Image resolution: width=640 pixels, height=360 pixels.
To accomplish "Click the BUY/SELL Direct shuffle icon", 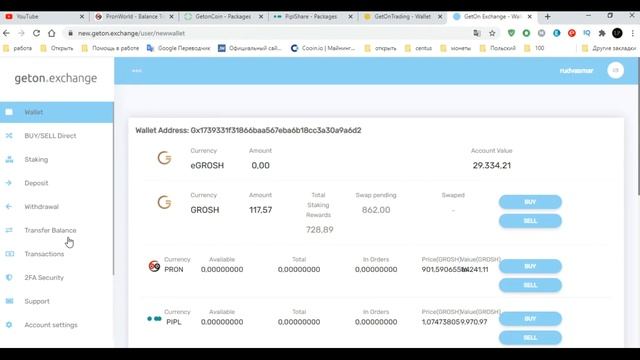I will click(9, 136).
